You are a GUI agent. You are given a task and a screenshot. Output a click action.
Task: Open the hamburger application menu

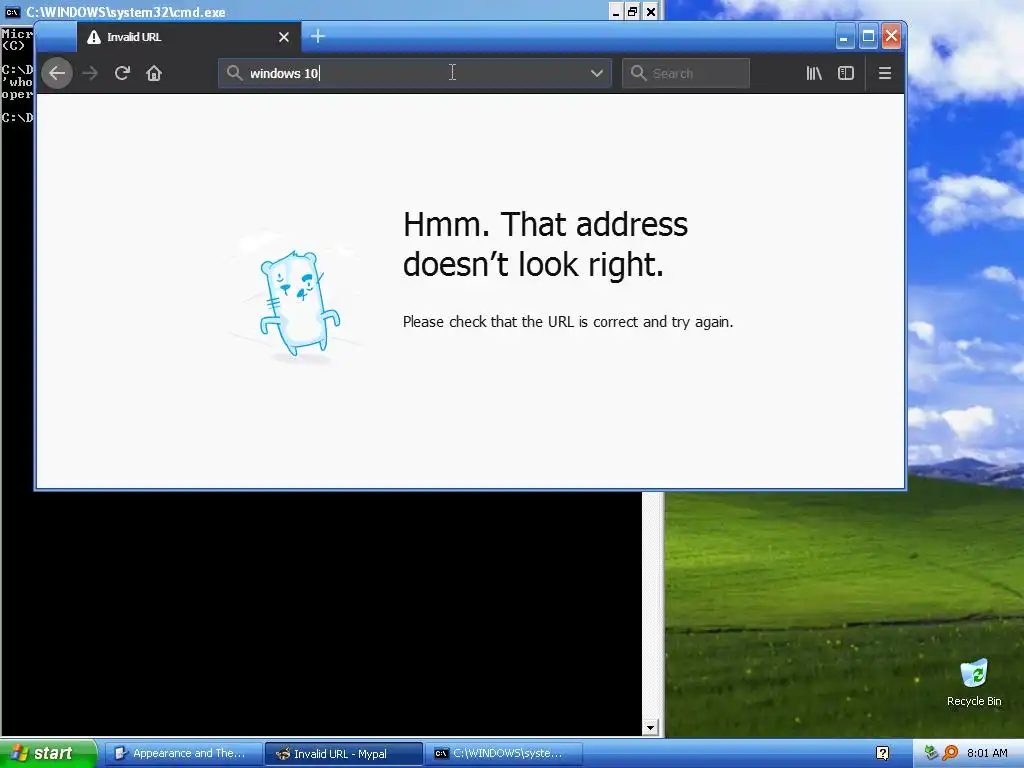click(x=885, y=73)
